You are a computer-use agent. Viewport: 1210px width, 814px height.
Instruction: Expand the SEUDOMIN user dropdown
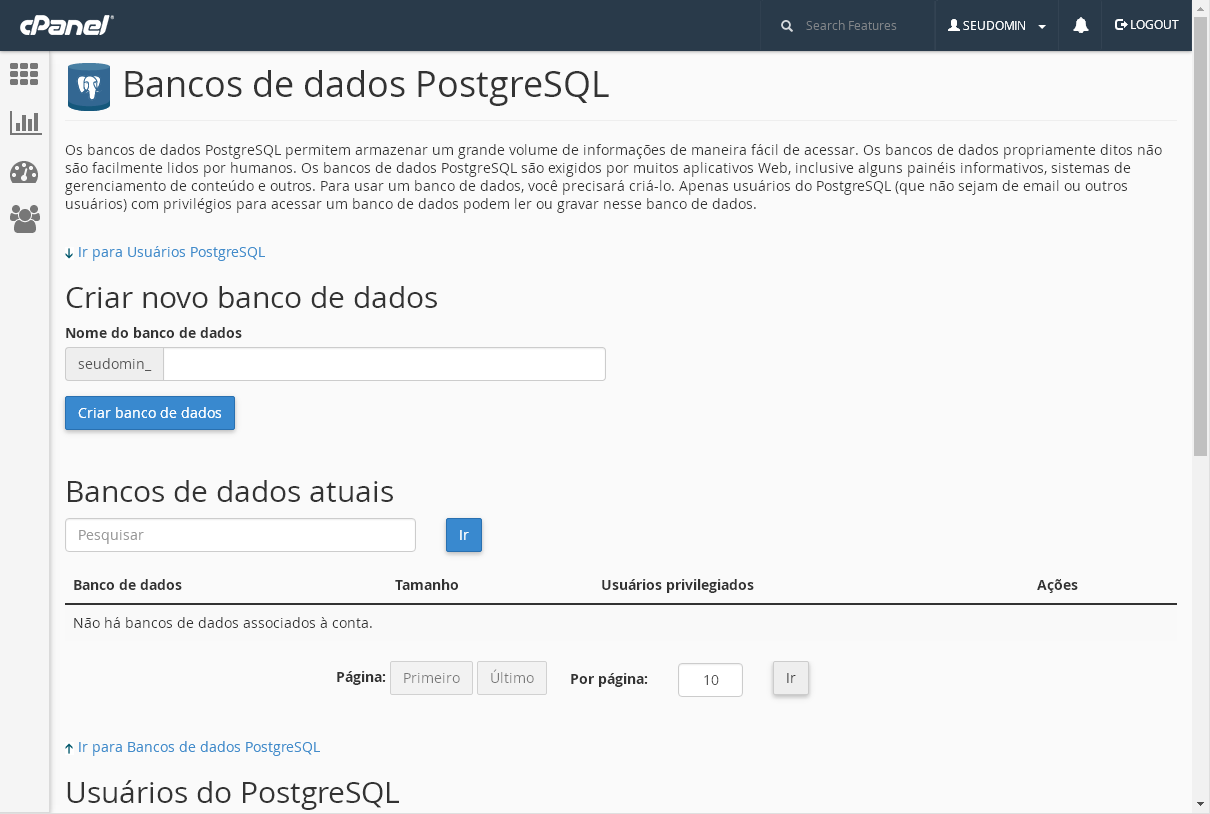[997, 25]
